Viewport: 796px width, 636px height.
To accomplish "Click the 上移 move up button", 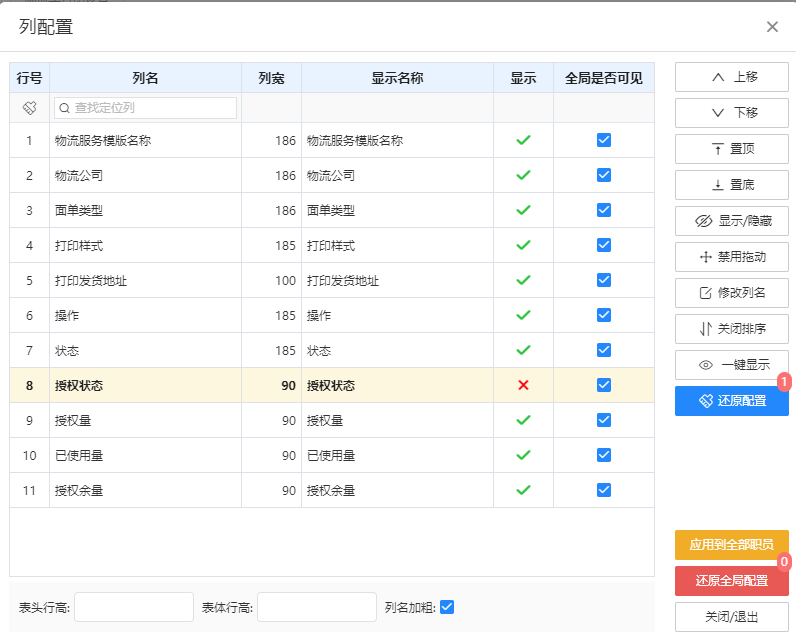I will (732, 77).
